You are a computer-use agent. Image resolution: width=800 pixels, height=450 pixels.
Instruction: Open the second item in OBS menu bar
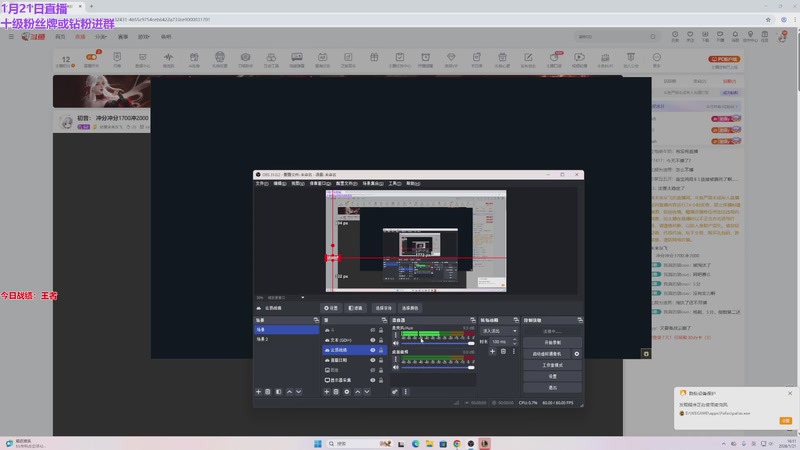[280, 184]
